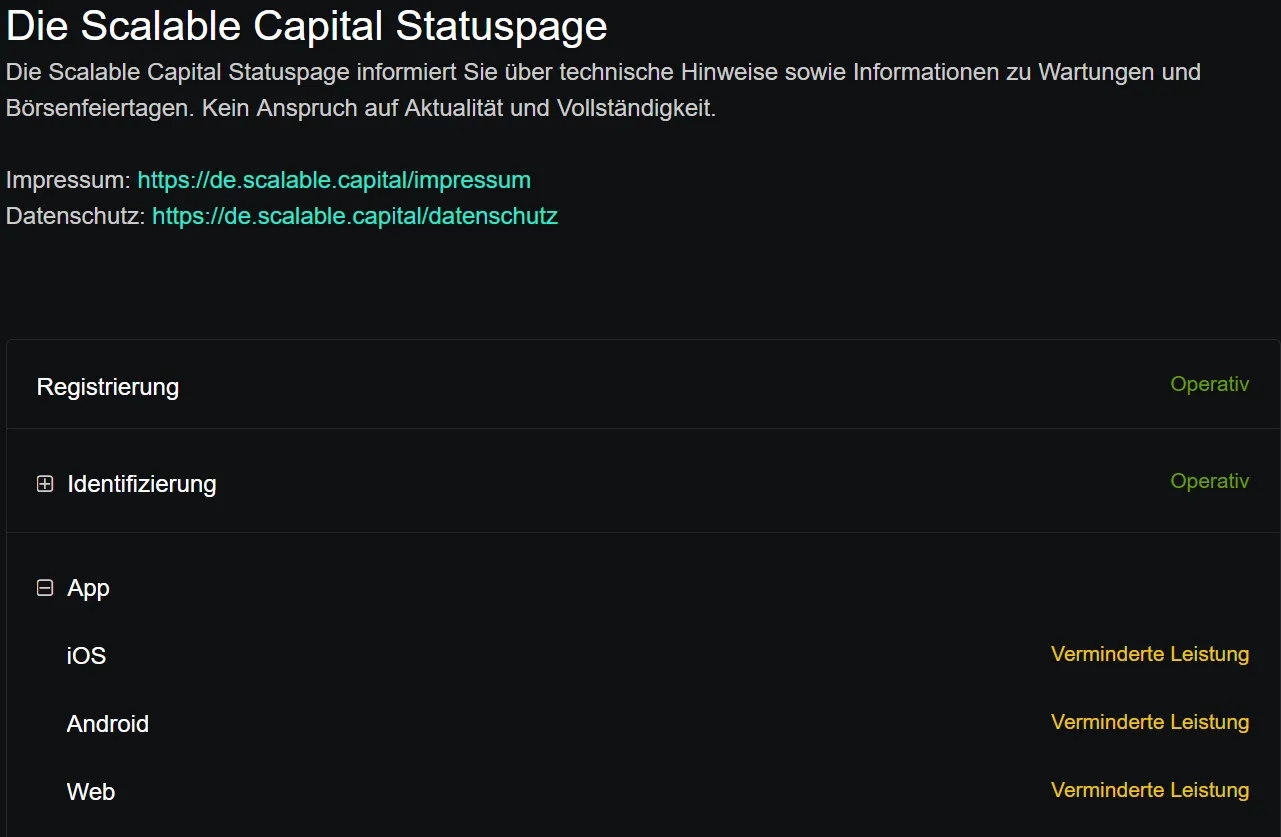Viewport: 1281px width, 837px height.
Task: Click the Operativ status for Registrierung
Action: click(x=1209, y=384)
